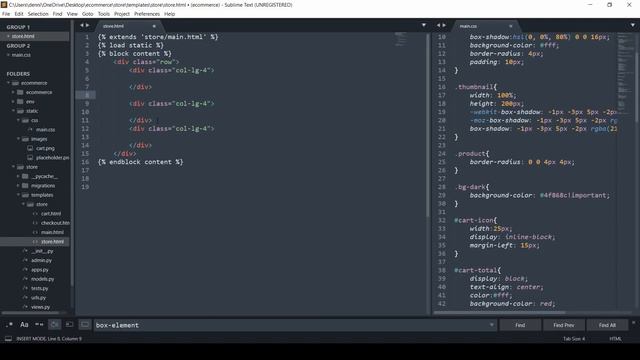Viewport: 640px width, 360px height.
Task: Change the HTML syntax in status bar
Action: click(x=615, y=339)
